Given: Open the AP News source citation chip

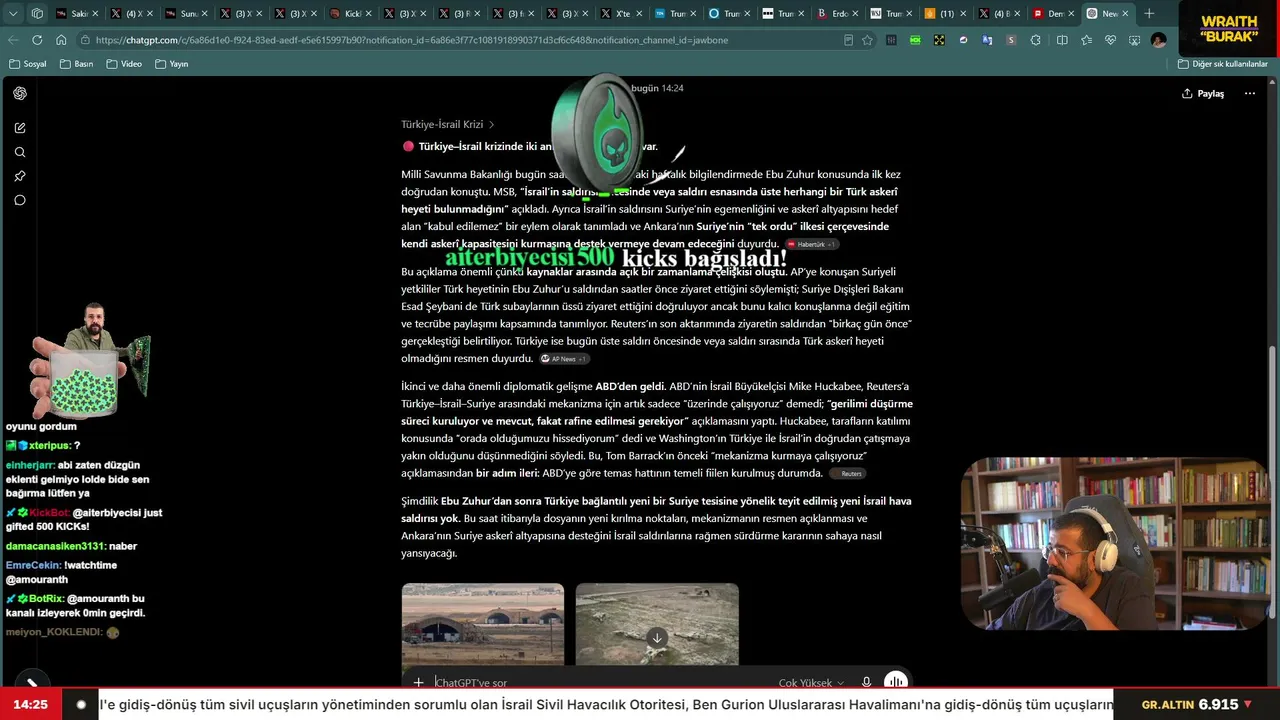Looking at the screenshot, I should pos(564,359).
